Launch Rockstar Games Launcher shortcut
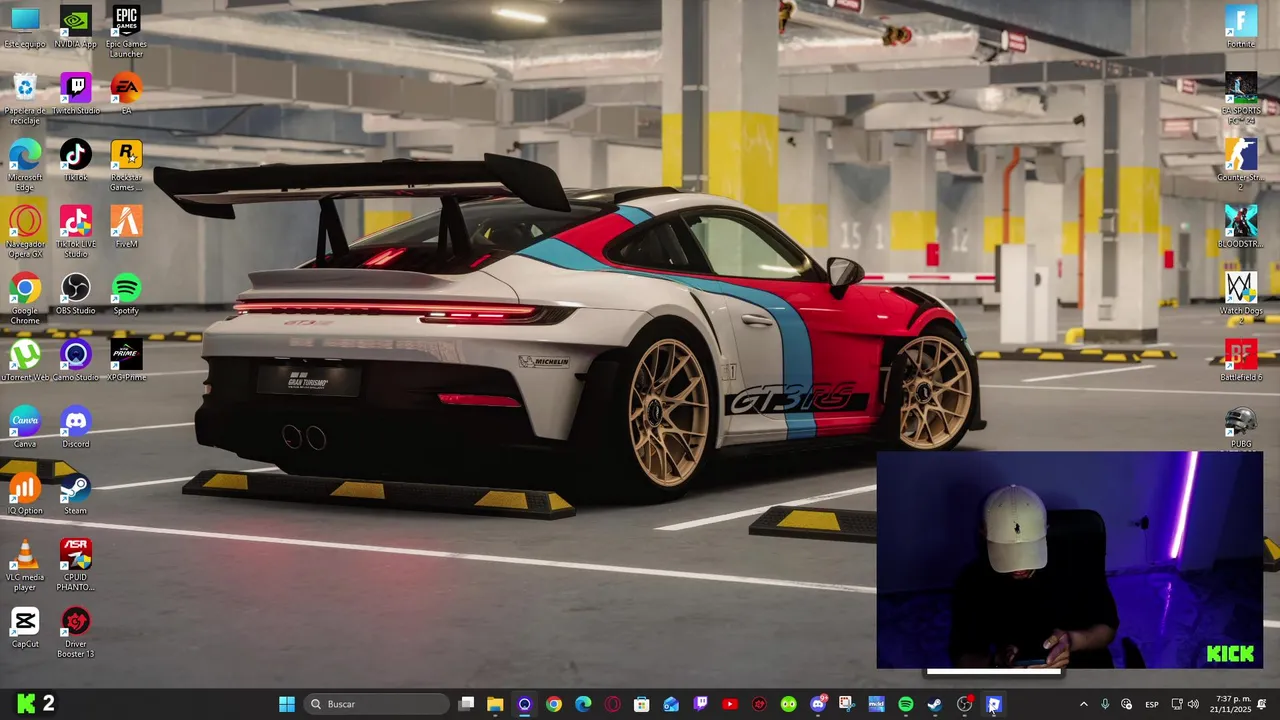The width and height of the screenshot is (1280, 720). [x=126, y=165]
